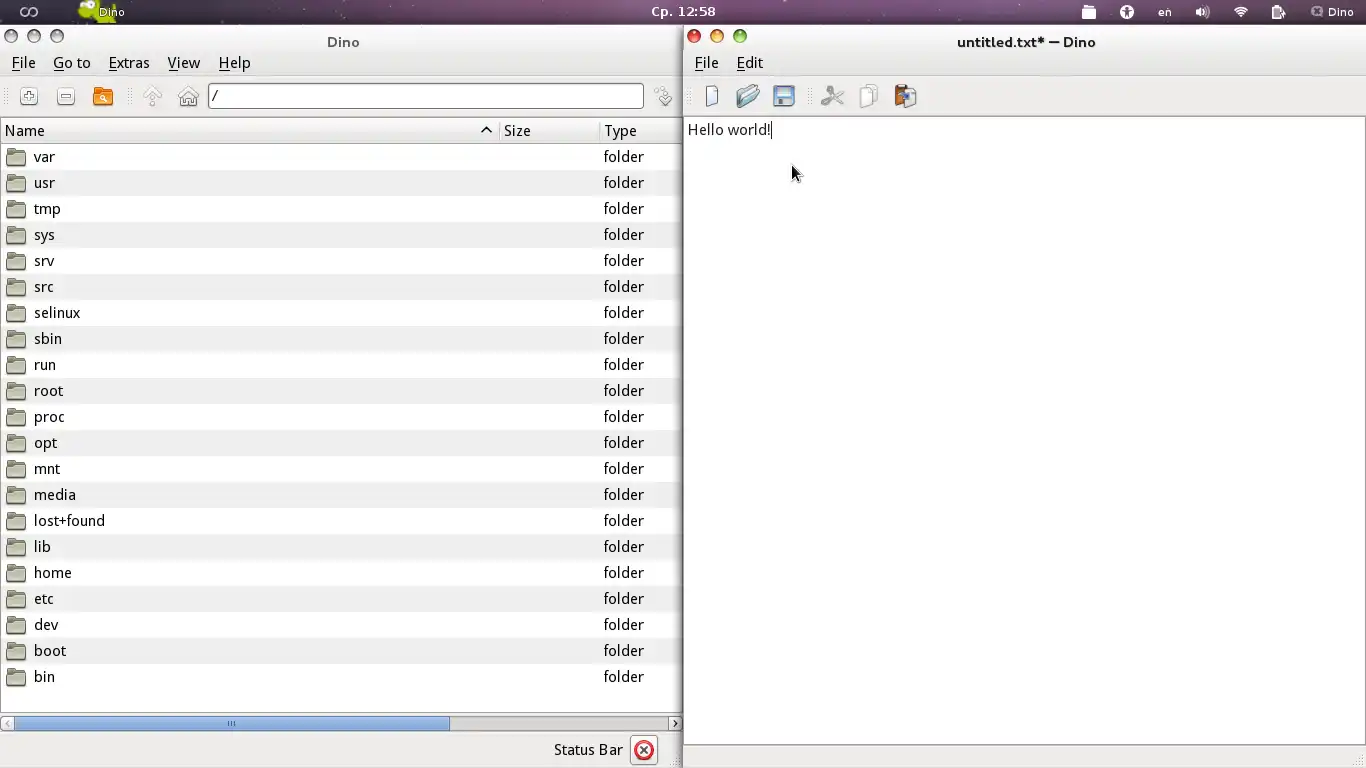Viewport: 1366px width, 768px height.
Task: Open the folder icon in the system tray
Action: click(x=1089, y=12)
